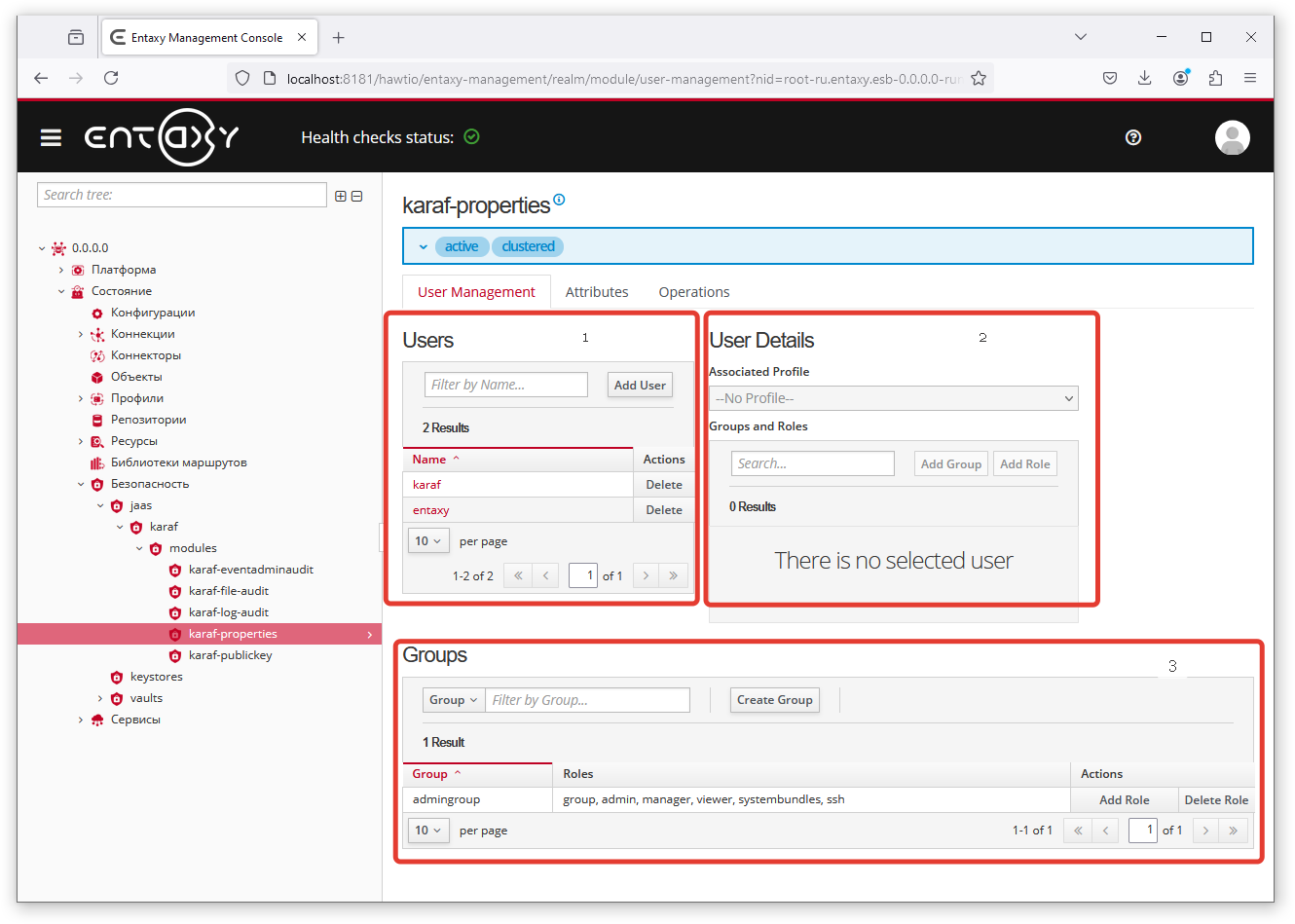This screenshot has height=924, width=1295.
Task: List all browser tabs dropdown arrow
Action: point(1081,37)
